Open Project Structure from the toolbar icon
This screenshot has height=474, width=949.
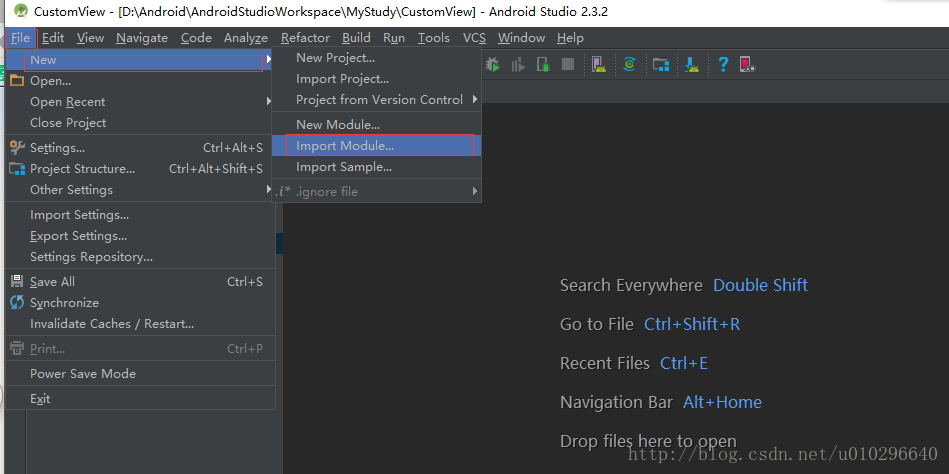(x=661, y=64)
